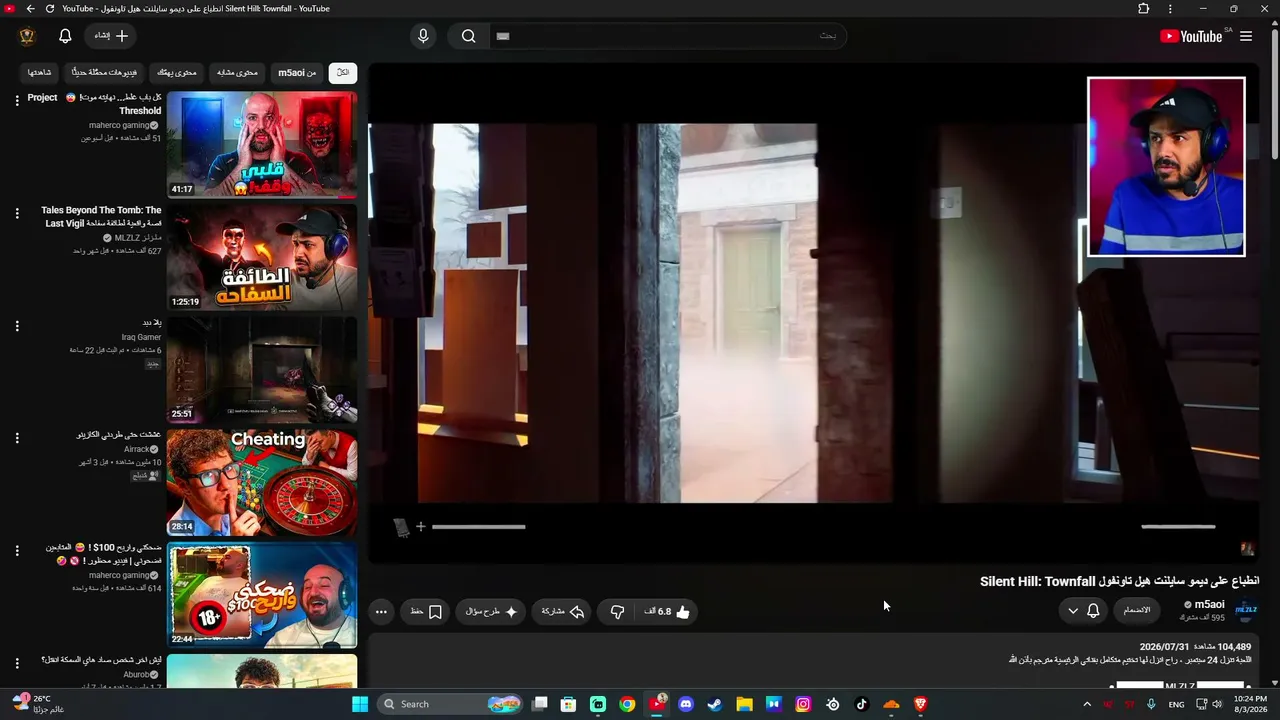Select the 'محتوى يهمّك' filter chip
The image size is (1280, 720).
pyautogui.click(x=178, y=72)
